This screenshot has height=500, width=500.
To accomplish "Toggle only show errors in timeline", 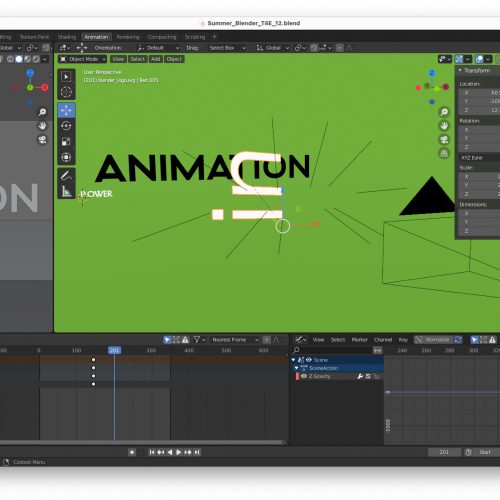I will (185, 340).
